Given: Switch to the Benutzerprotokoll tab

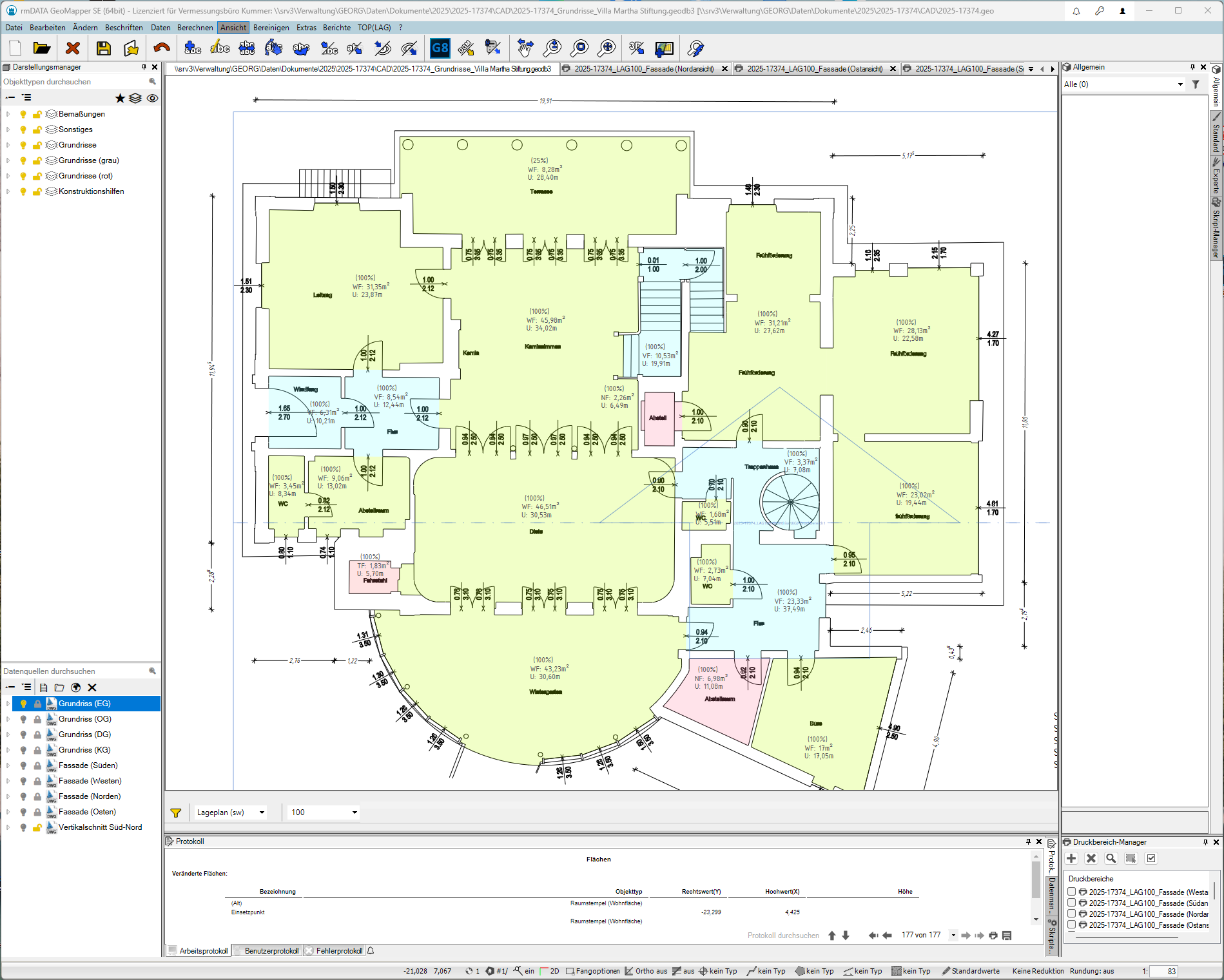Looking at the screenshot, I should pyautogui.click(x=267, y=951).
